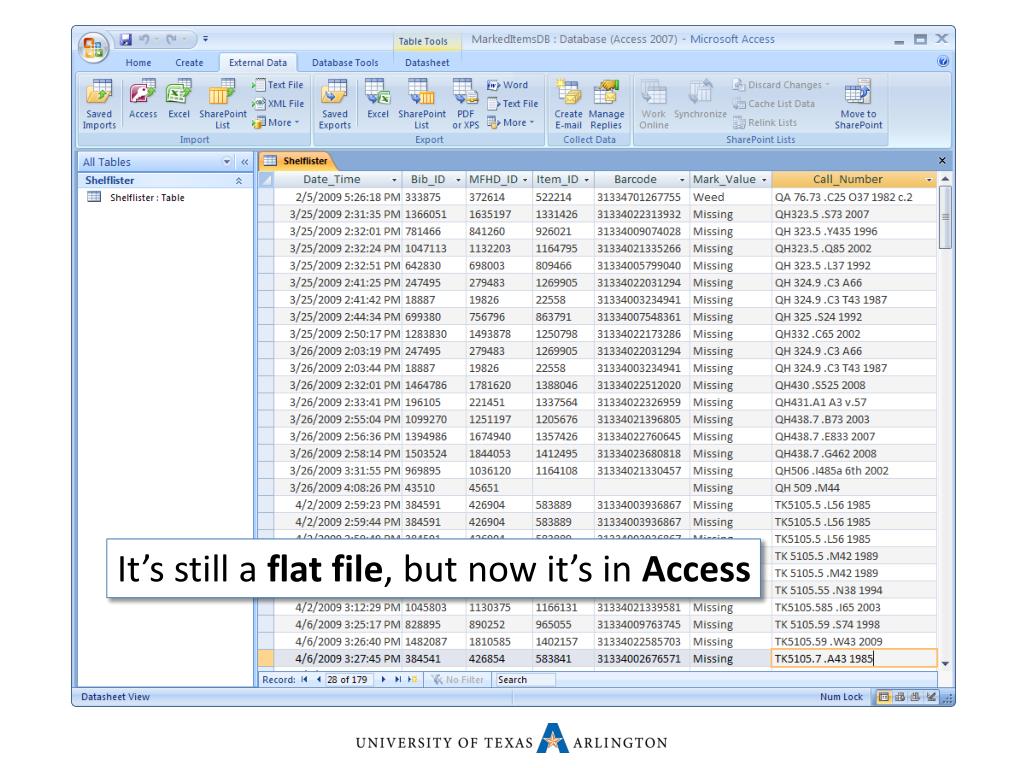Import from a SharePoint List
The height and width of the screenshot is (768, 1024).
click(x=223, y=104)
